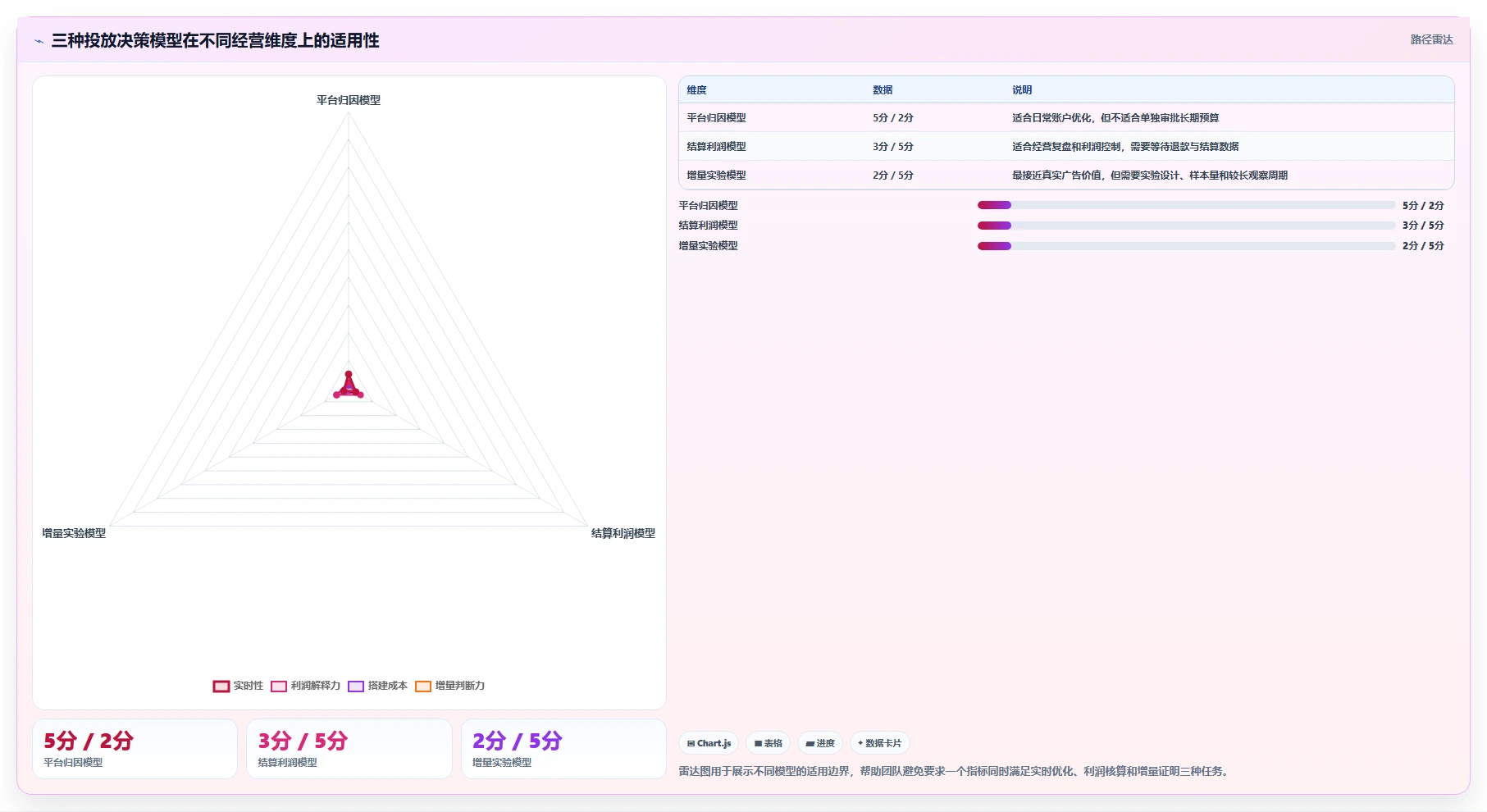This screenshot has height=812, width=1487.
Task: Click the 表格 tag pill
Action: pos(768,743)
